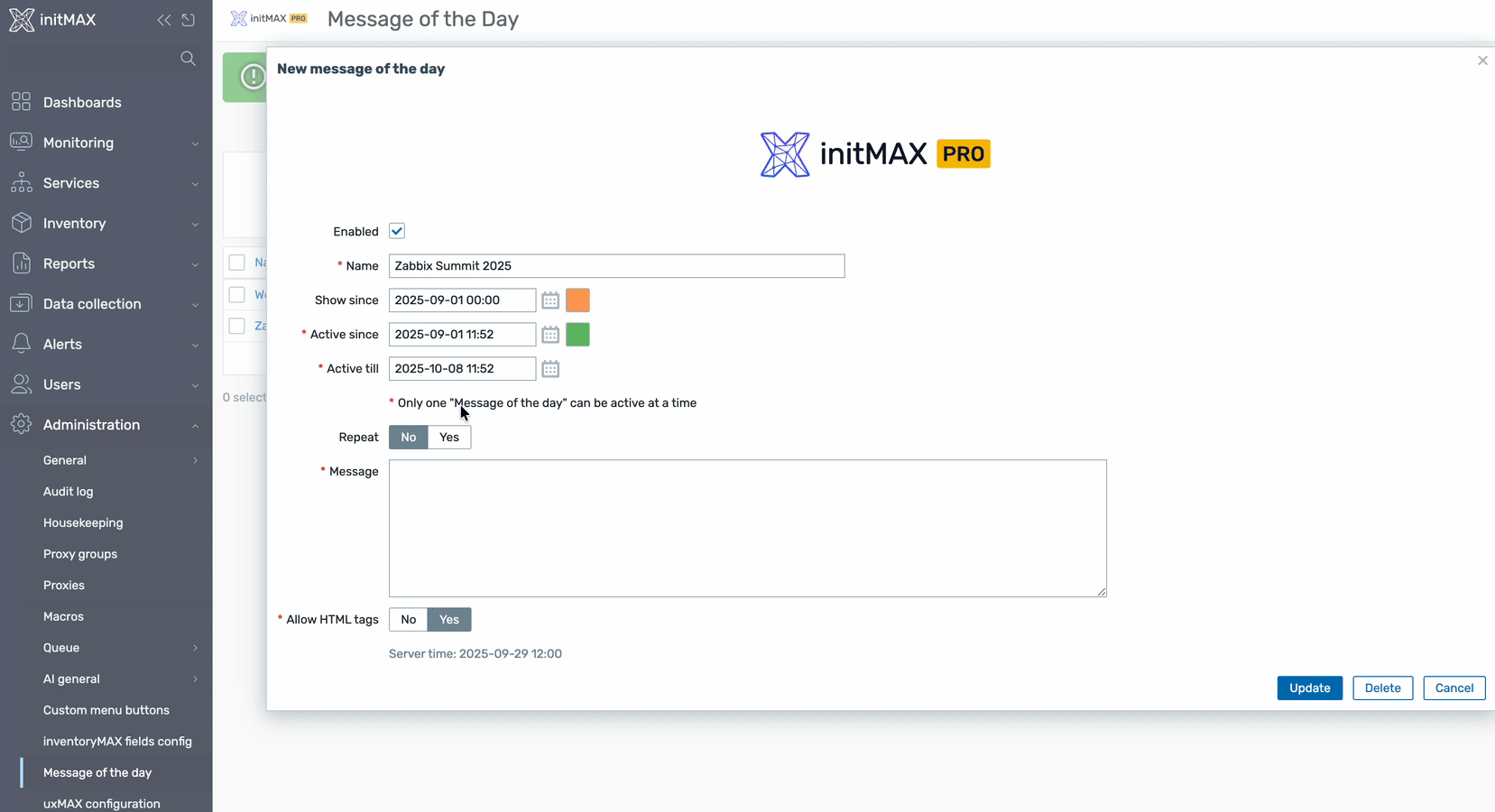1495x812 pixels.
Task: Collapse the Administration menu section
Action: tap(195, 426)
